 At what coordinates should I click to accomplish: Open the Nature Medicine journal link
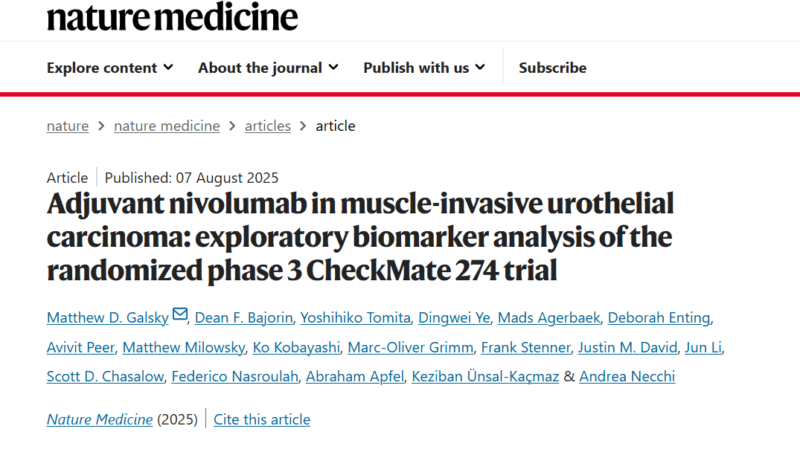point(99,419)
